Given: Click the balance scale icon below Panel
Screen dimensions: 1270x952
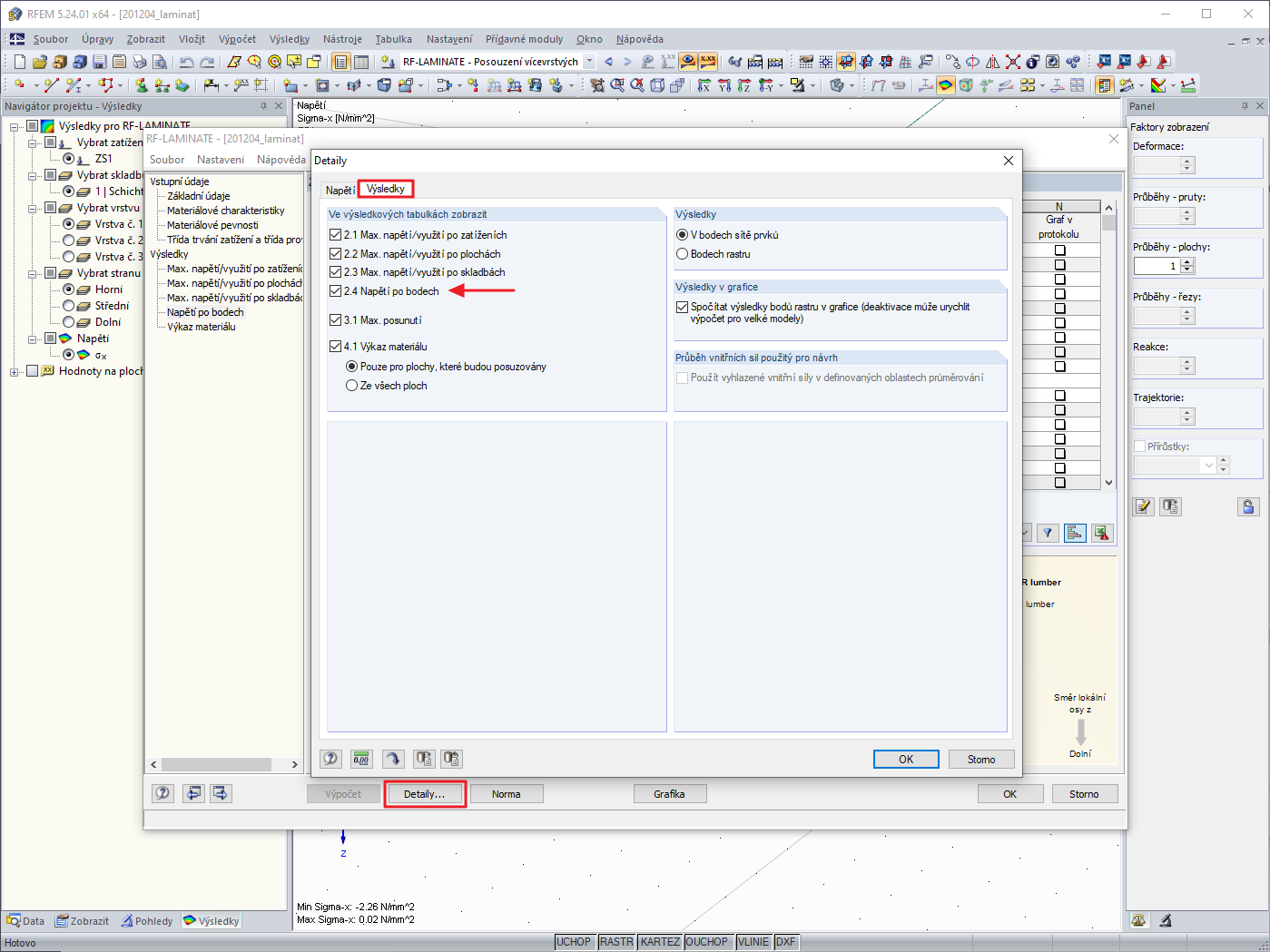Looking at the screenshot, I should 1138,920.
